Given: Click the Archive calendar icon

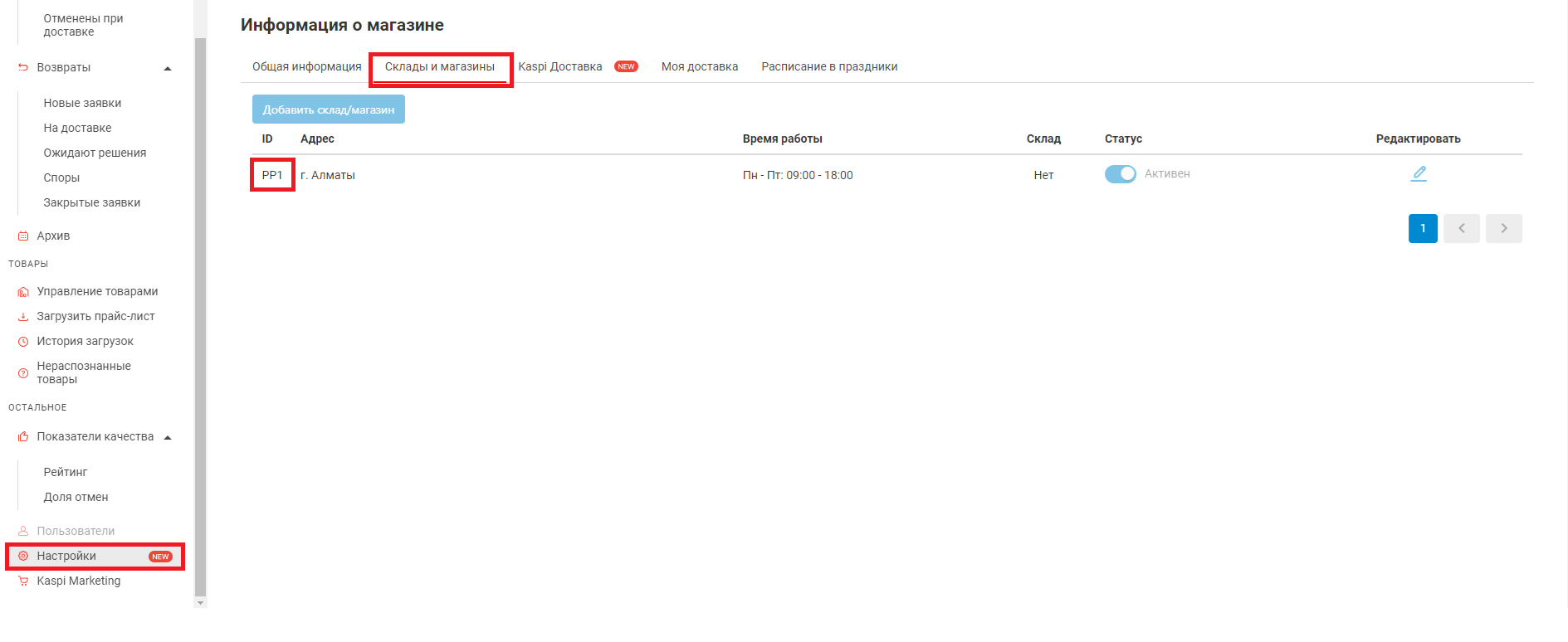Looking at the screenshot, I should 23,236.
